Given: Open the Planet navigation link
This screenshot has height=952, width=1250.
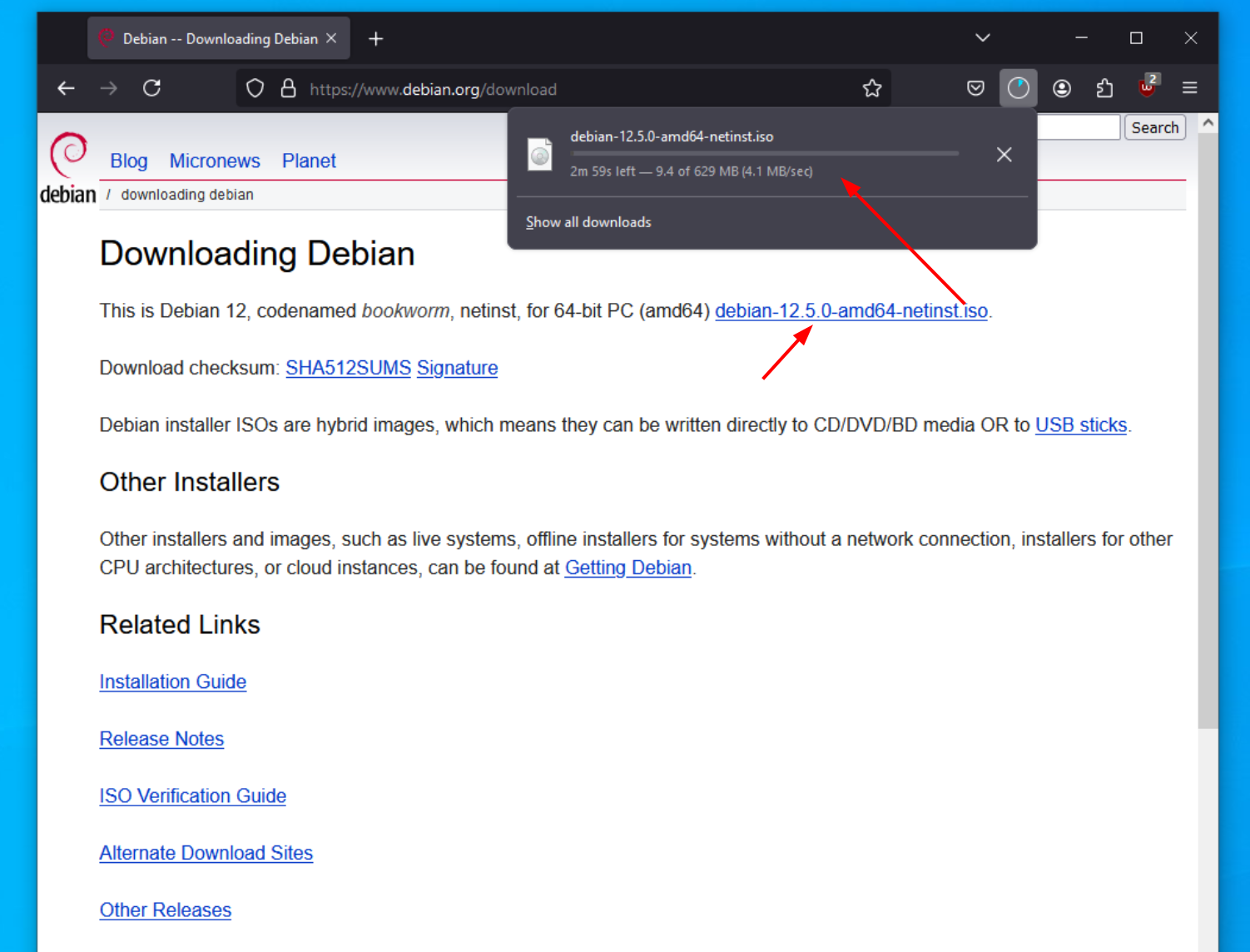Looking at the screenshot, I should click(309, 161).
